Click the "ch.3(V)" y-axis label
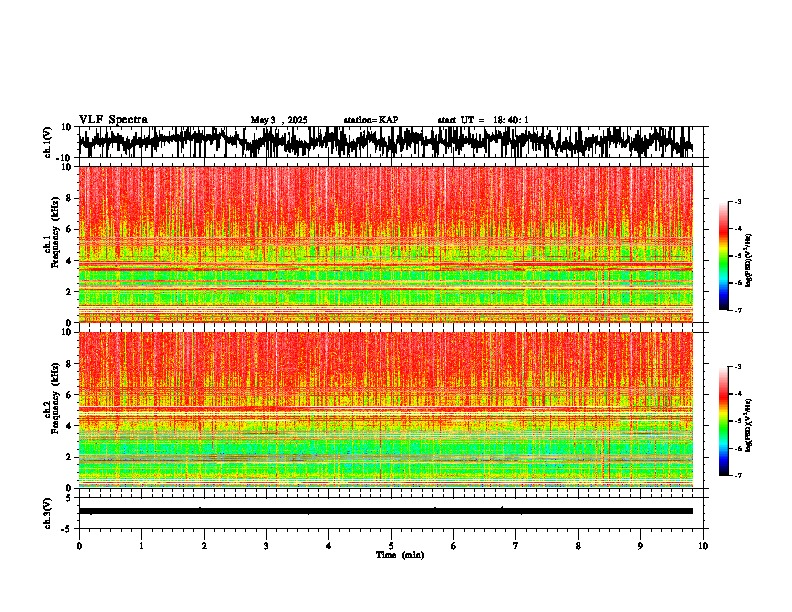The image size is (792, 612). (x=48, y=514)
